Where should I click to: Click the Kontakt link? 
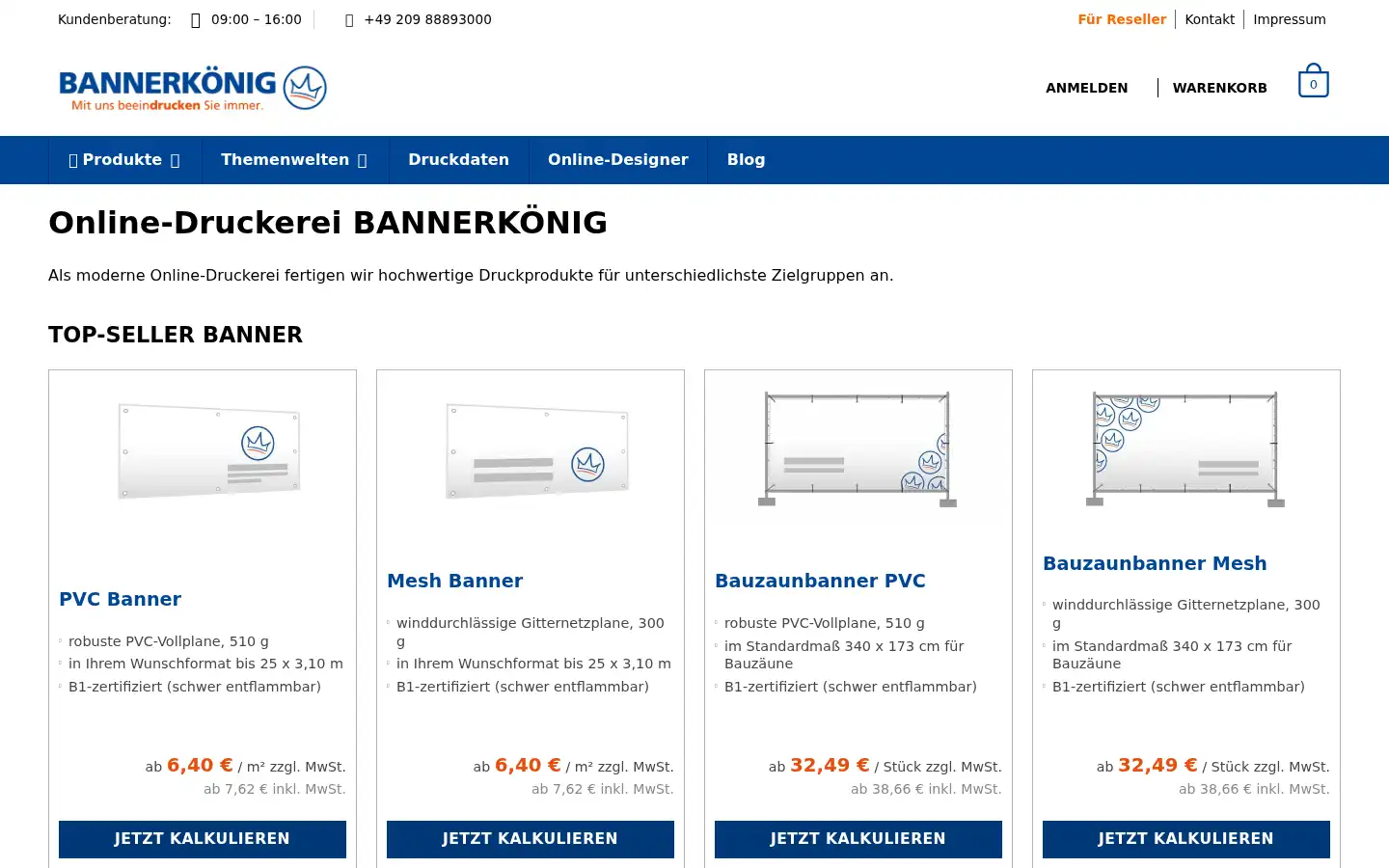pyautogui.click(x=1210, y=19)
